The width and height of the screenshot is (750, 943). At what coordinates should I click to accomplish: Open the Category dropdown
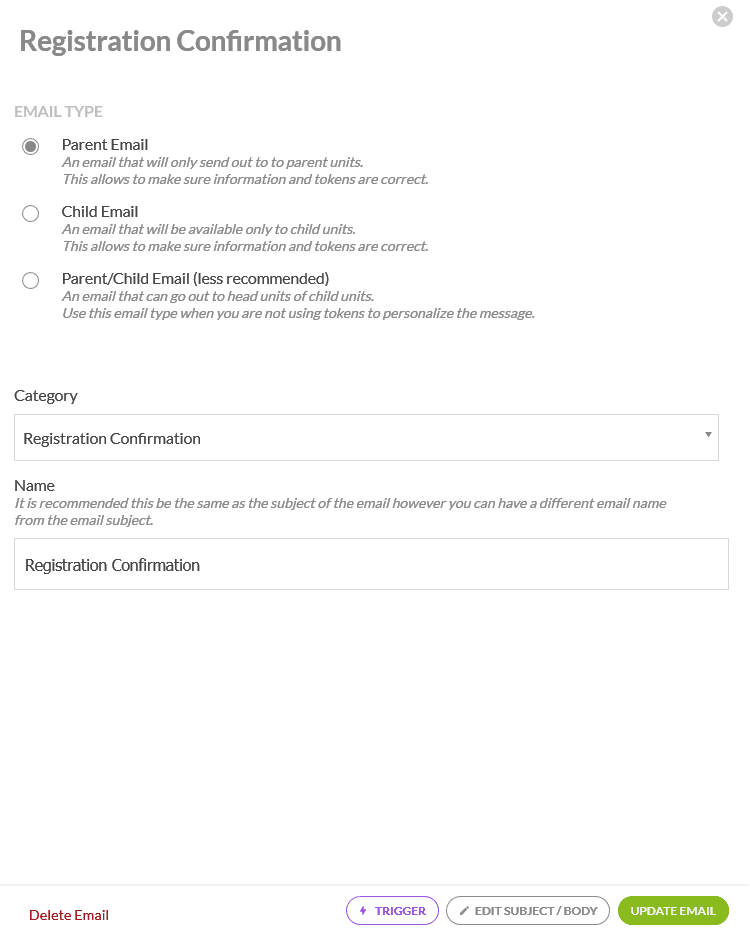click(x=366, y=438)
